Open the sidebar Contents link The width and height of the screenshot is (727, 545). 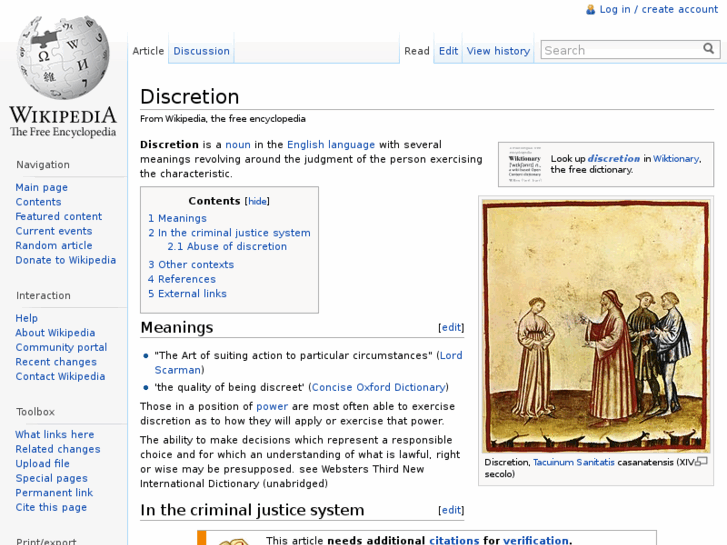[x=38, y=202]
